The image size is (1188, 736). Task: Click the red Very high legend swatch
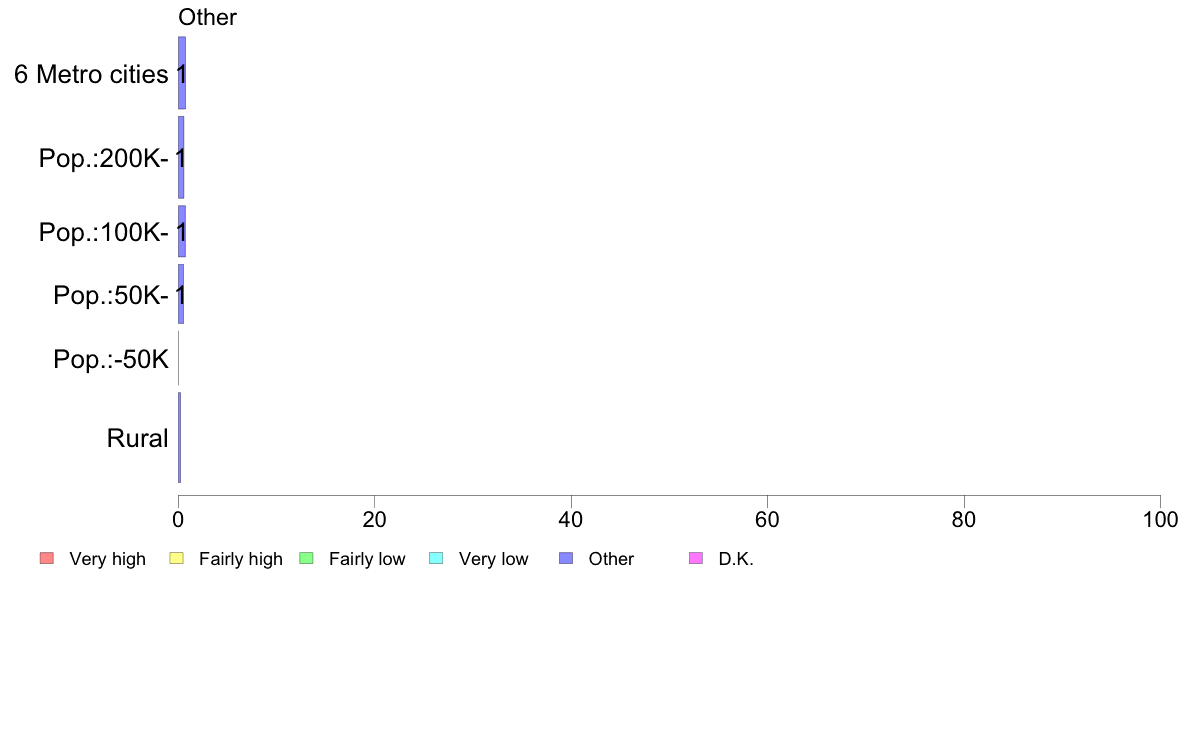coord(47,559)
